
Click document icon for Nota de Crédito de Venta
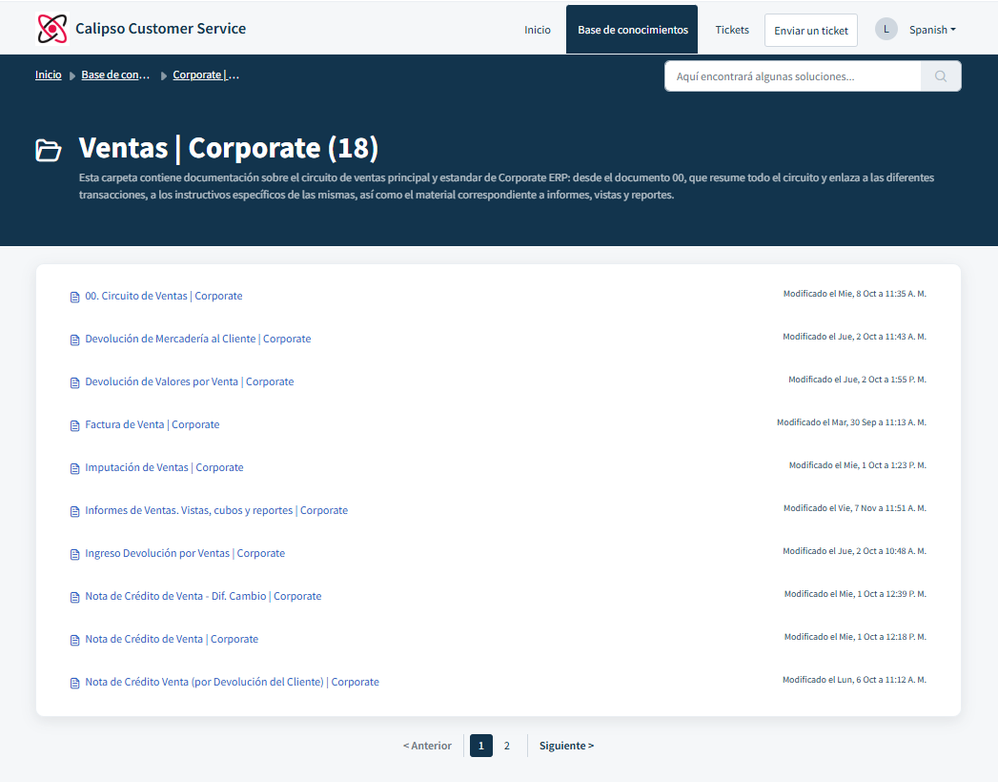click(74, 640)
